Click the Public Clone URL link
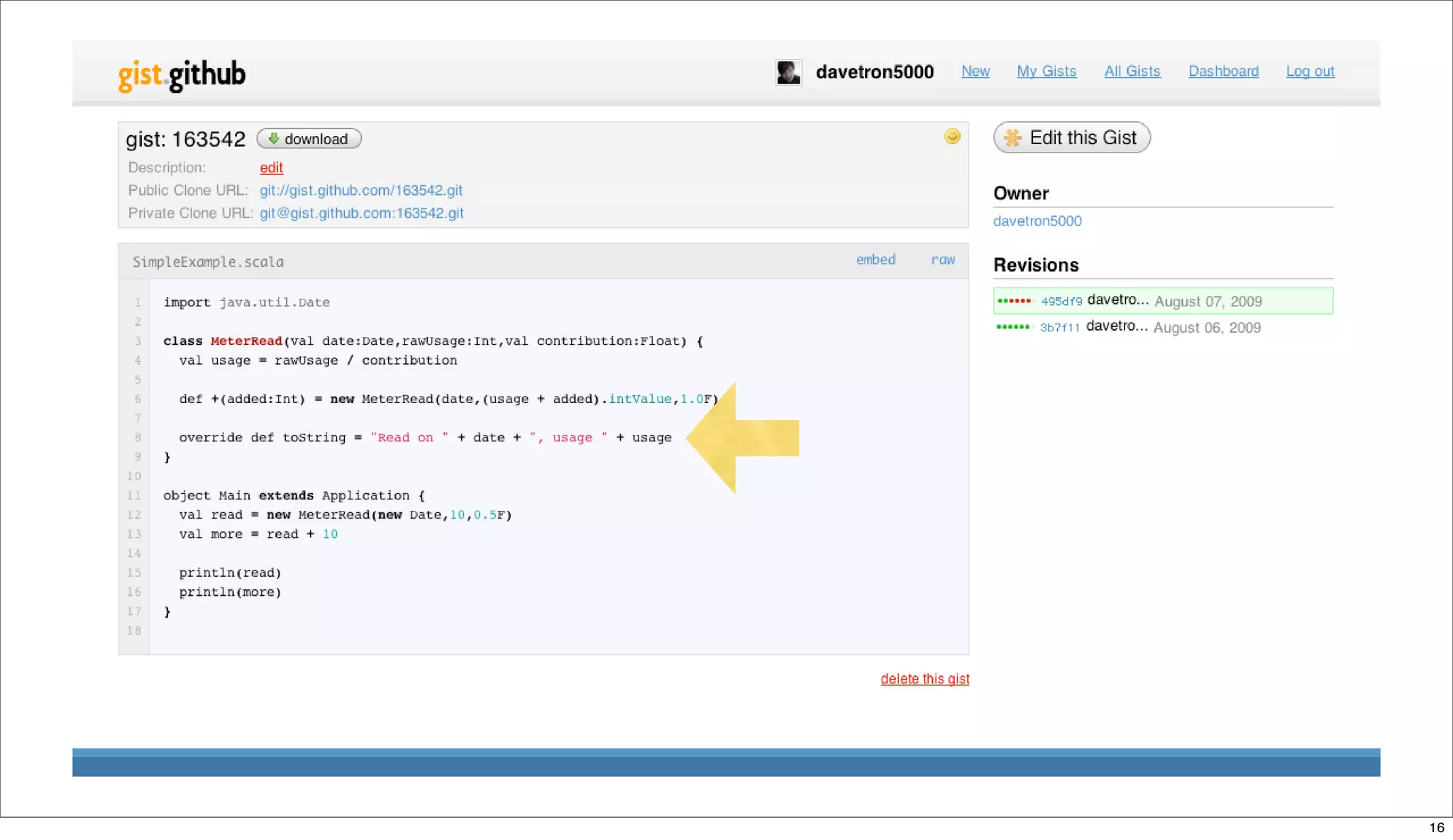1453x840 pixels. point(361,191)
